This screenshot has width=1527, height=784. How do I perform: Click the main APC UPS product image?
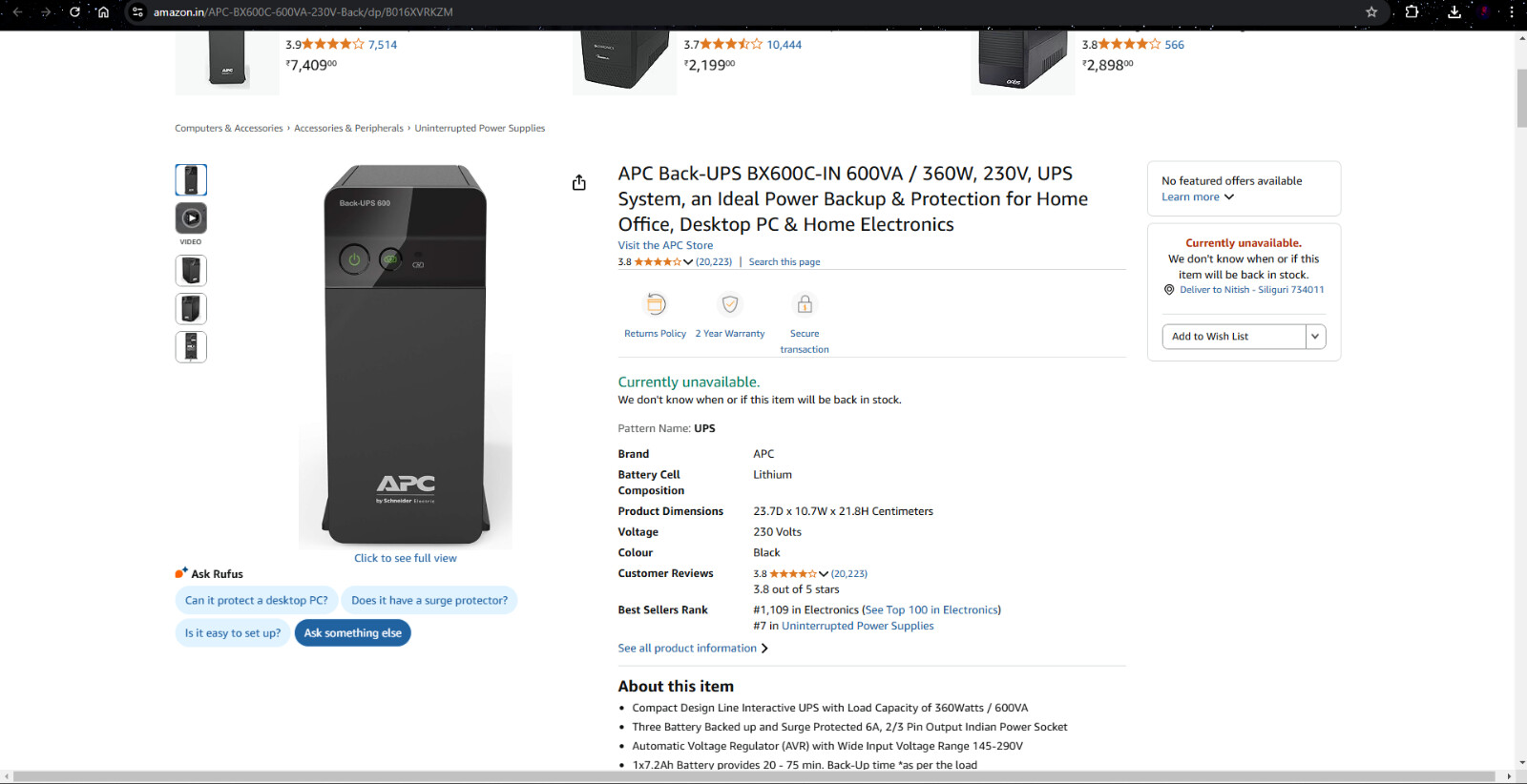coord(406,355)
